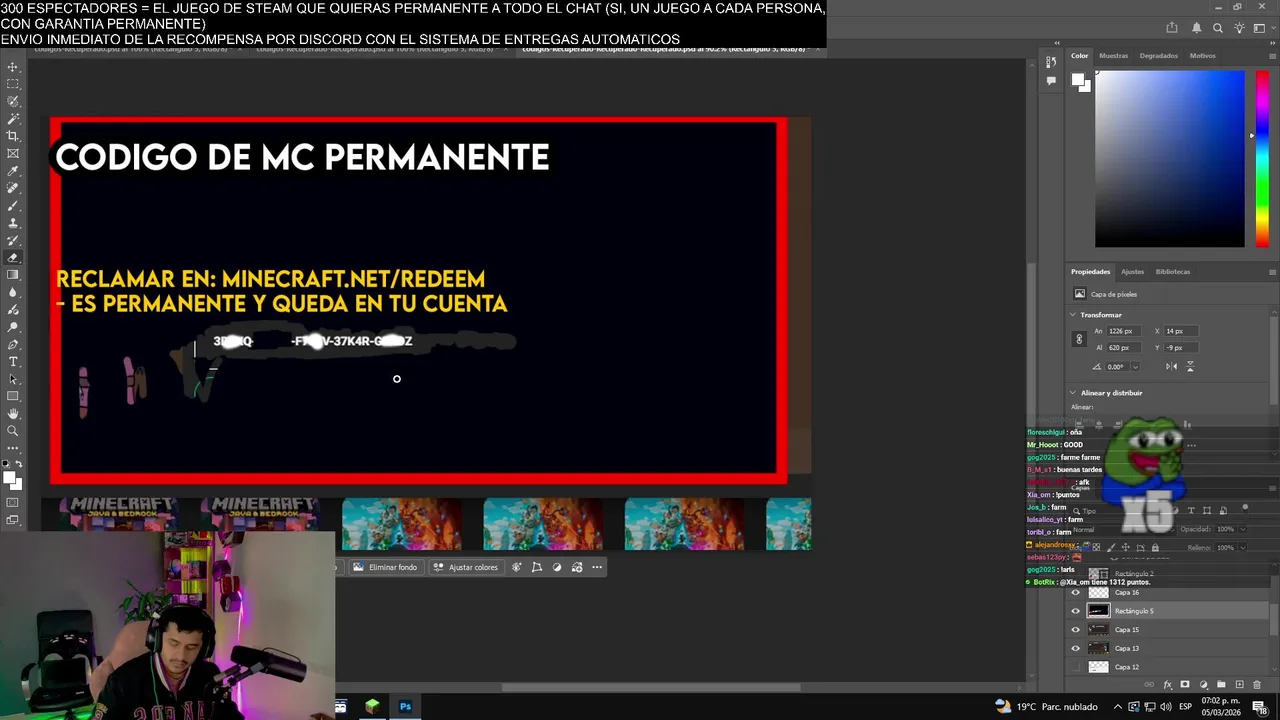Hide layer Capa 13
1280x720 pixels.
pyautogui.click(x=1076, y=648)
